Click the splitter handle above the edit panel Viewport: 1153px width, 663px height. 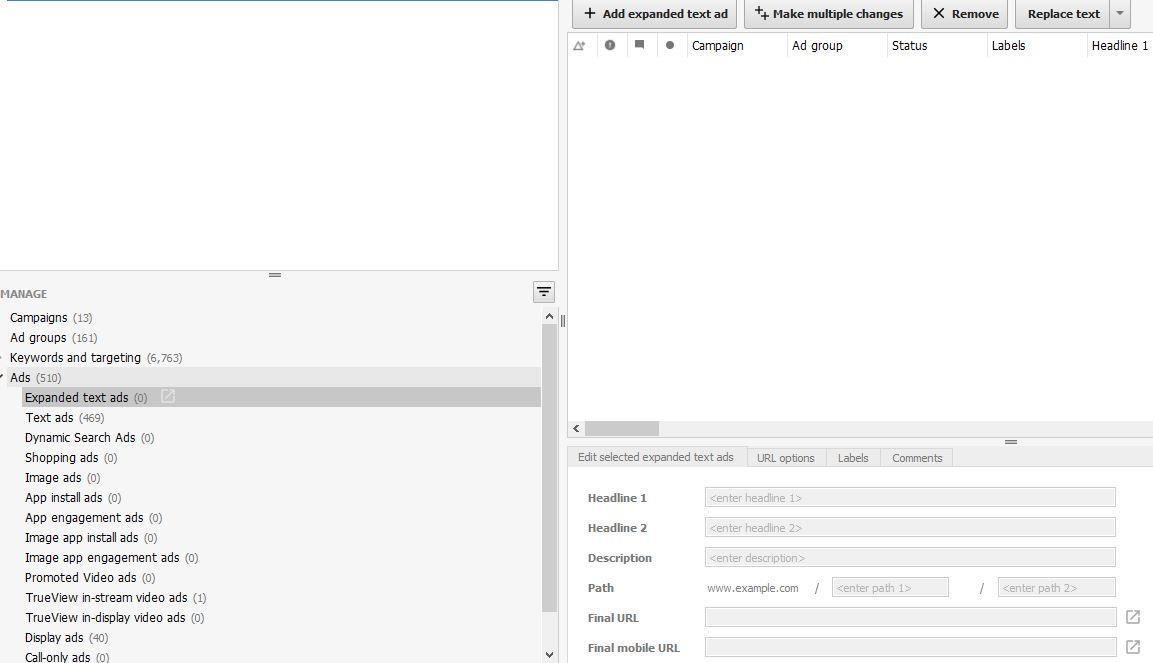tap(1010, 441)
